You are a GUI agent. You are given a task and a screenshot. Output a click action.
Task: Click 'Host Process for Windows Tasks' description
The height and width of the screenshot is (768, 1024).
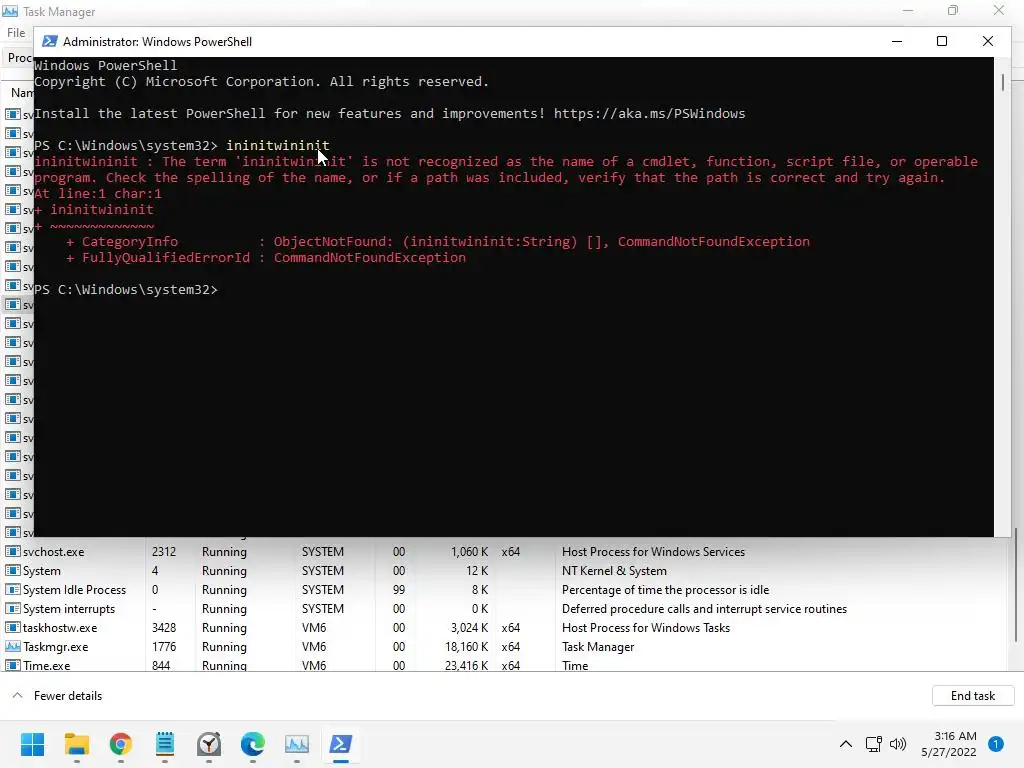(x=646, y=628)
